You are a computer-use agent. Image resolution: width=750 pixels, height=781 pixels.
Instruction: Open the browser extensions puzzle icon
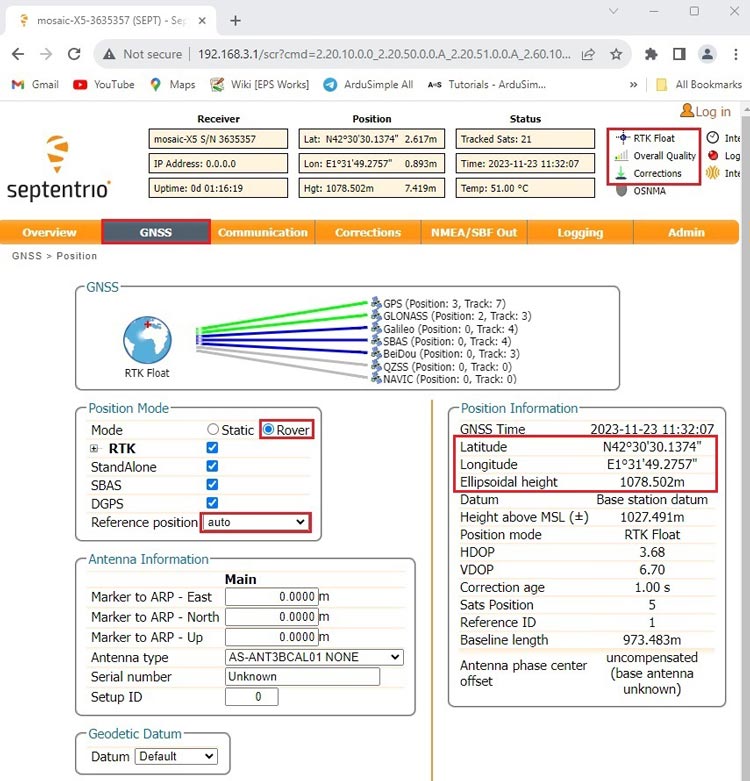[651, 54]
